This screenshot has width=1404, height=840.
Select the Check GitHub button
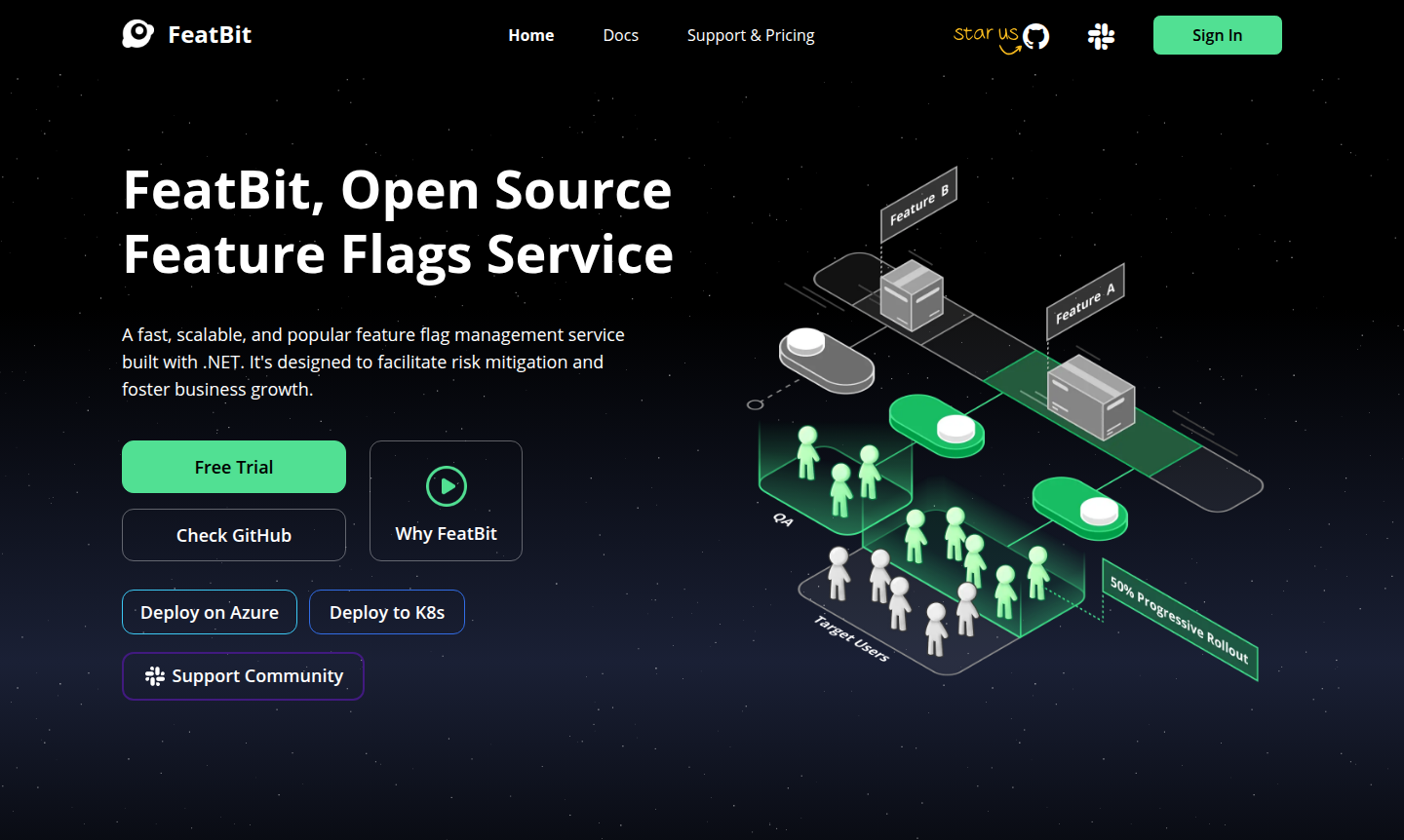pyautogui.click(x=234, y=535)
